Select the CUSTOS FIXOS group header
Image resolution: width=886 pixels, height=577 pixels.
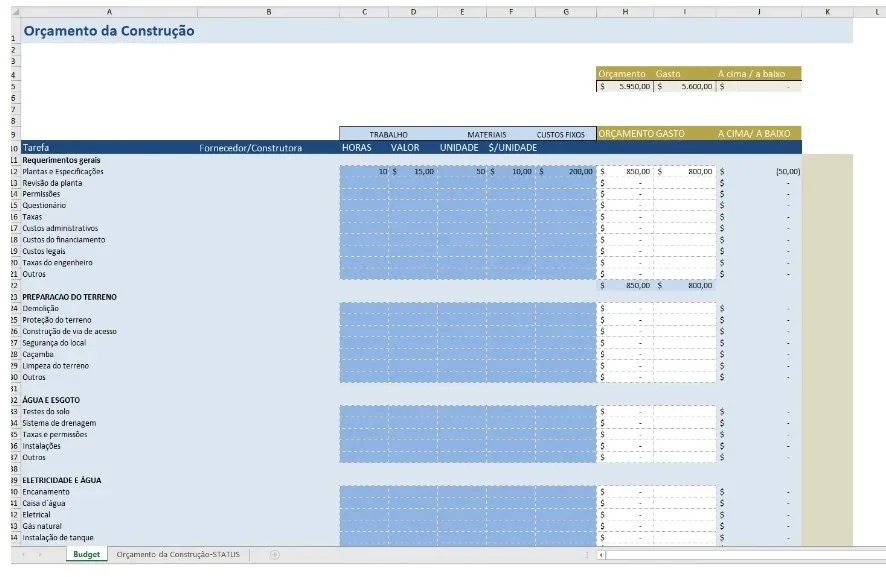(561, 135)
